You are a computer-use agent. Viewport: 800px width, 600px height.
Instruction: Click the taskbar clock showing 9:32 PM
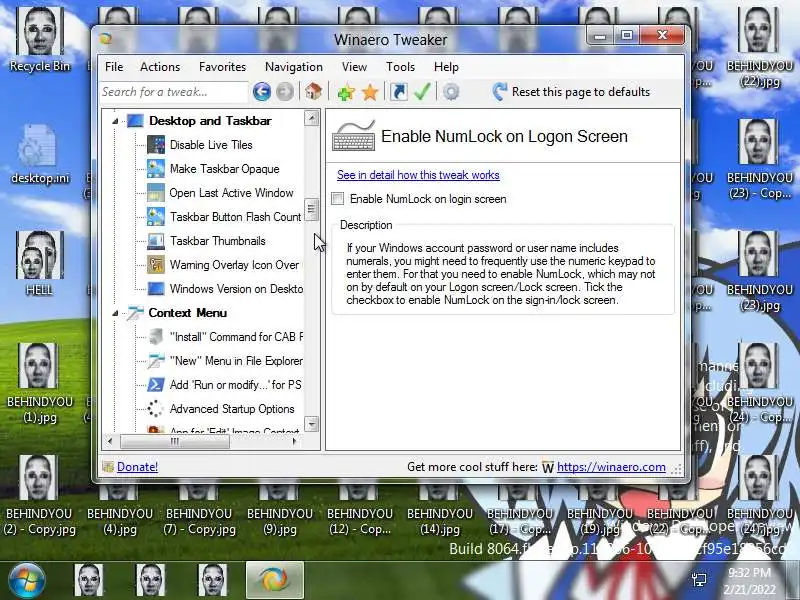749,581
